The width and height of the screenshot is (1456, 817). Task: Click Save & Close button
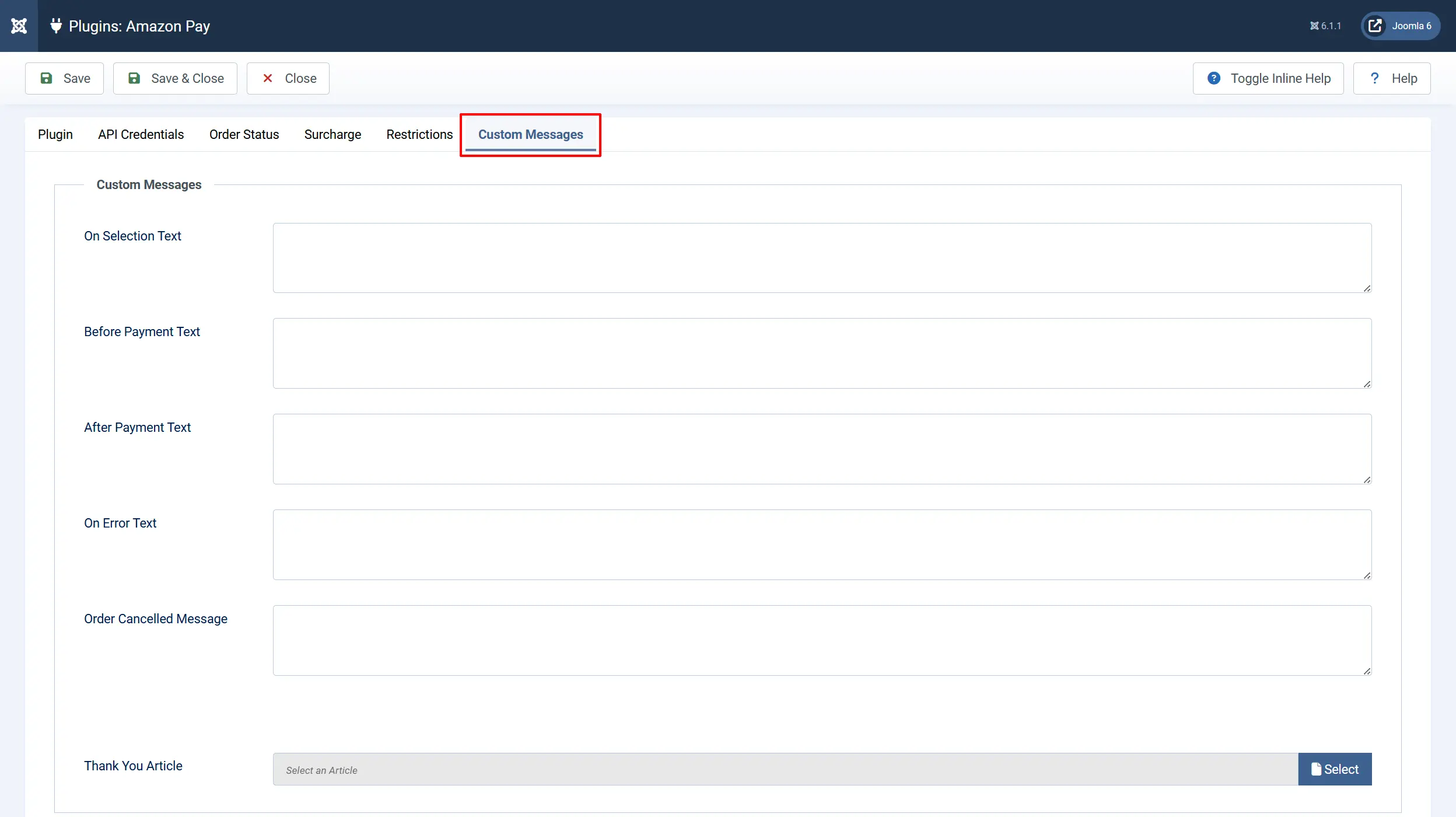(x=175, y=78)
